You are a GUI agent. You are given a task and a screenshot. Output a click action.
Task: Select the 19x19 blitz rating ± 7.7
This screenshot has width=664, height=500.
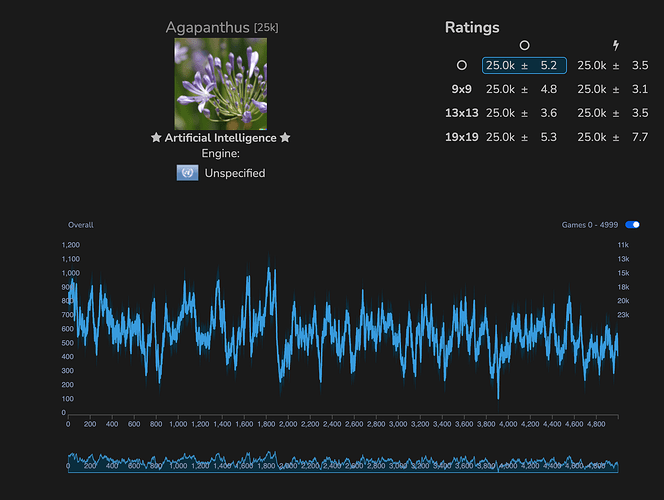tap(613, 136)
